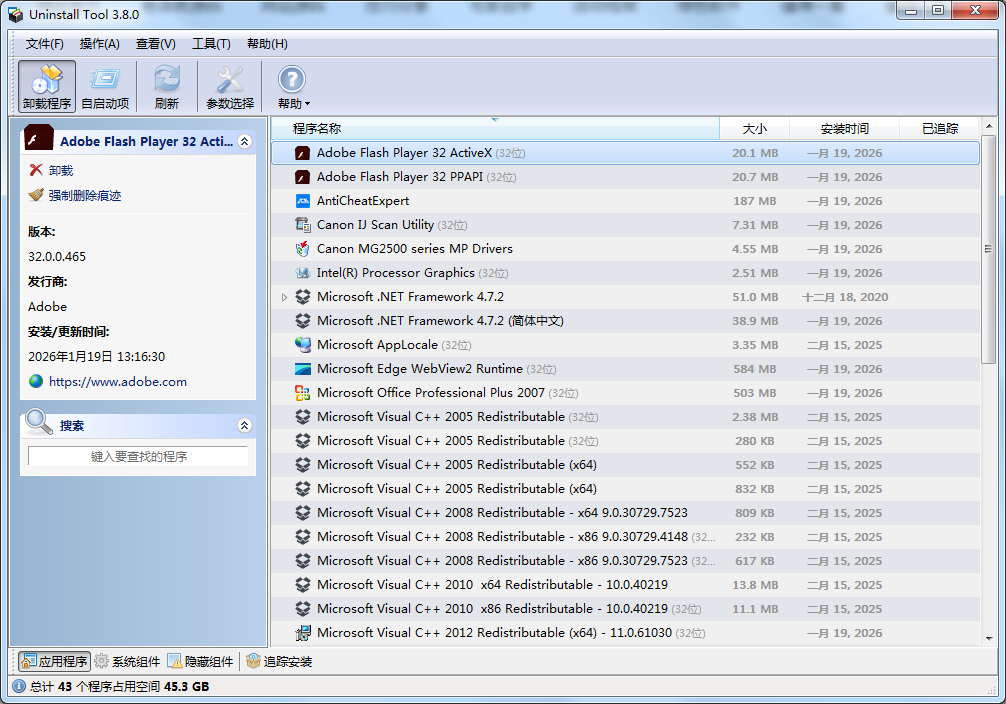Click the Refresh toolbar icon (刷新)
1006x704 pixels.
167,87
